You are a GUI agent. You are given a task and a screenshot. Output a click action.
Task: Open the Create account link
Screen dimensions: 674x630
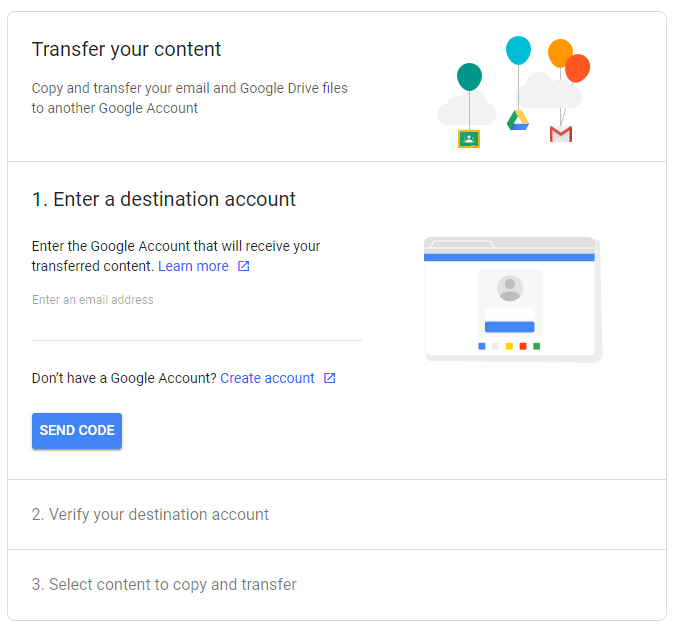267,378
